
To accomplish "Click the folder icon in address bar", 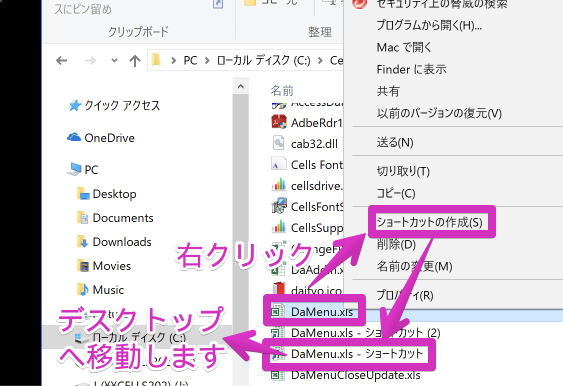I will point(156,60).
